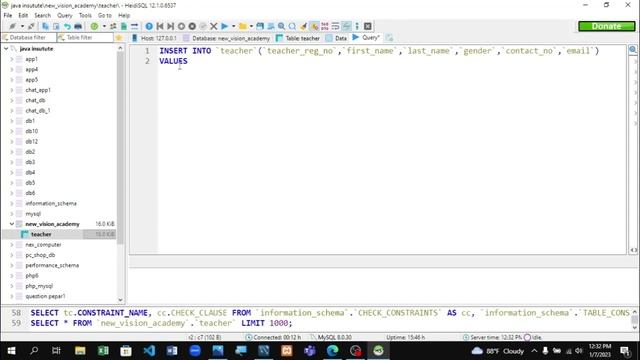Open the session manager connect icon
The width and height of the screenshot is (640, 360).
(13, 26)
